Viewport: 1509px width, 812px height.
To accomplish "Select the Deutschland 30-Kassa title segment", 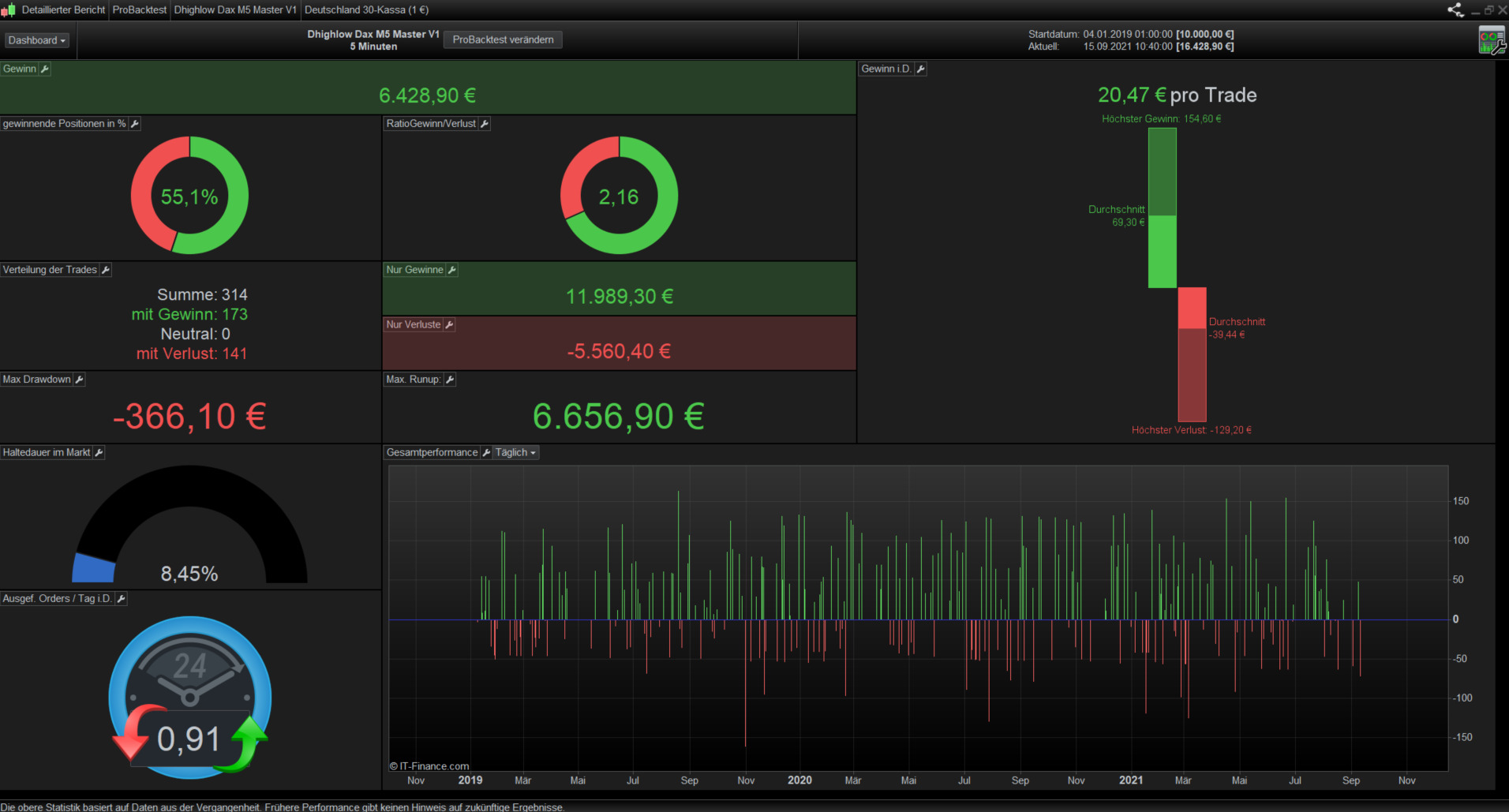I will (x=367, y=10).
